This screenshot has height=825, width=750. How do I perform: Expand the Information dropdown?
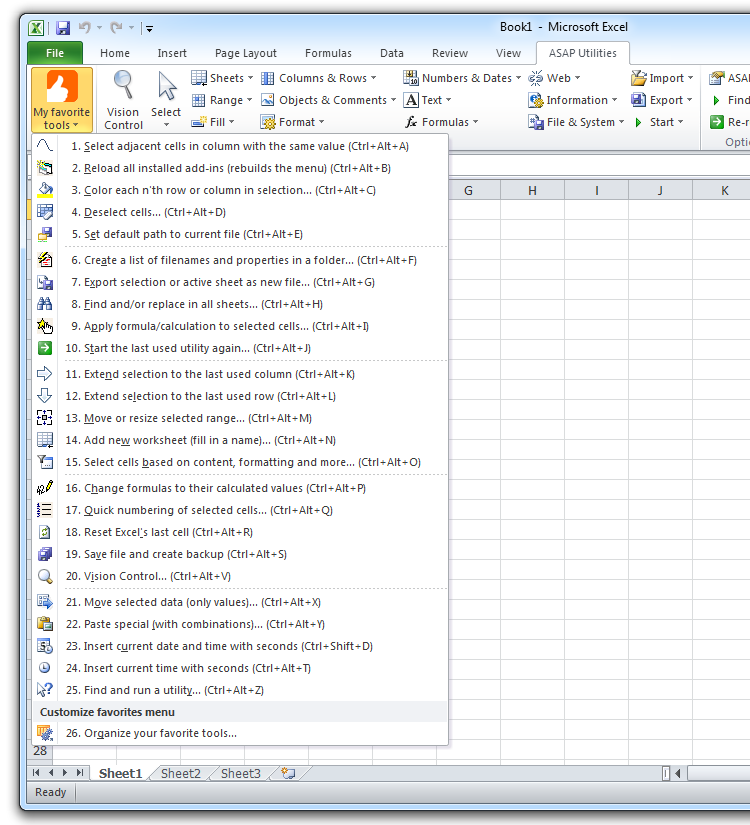tap(573, 100)
